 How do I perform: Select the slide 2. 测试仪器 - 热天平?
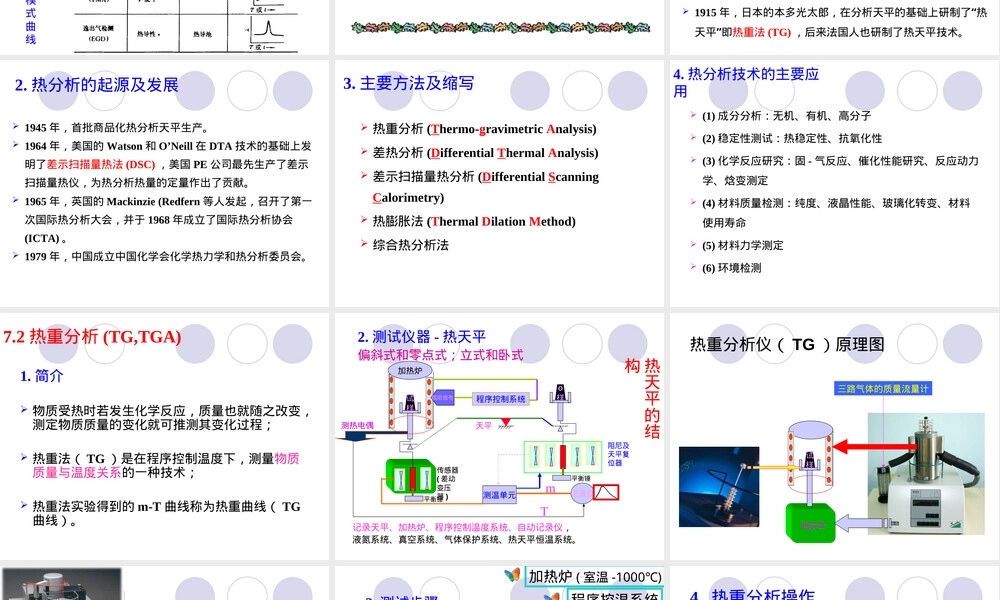499,436
